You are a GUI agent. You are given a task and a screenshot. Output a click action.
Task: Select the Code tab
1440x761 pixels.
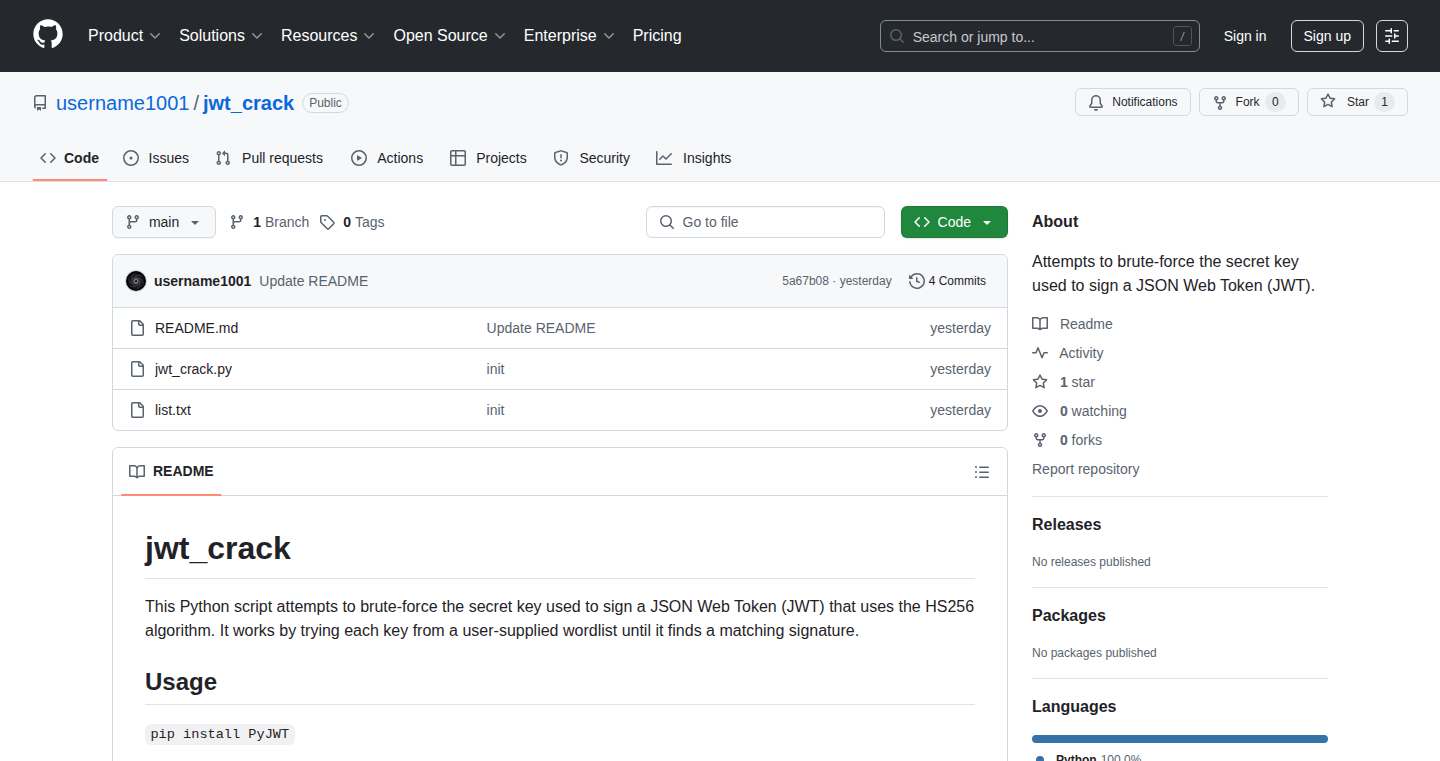(70, 158)
